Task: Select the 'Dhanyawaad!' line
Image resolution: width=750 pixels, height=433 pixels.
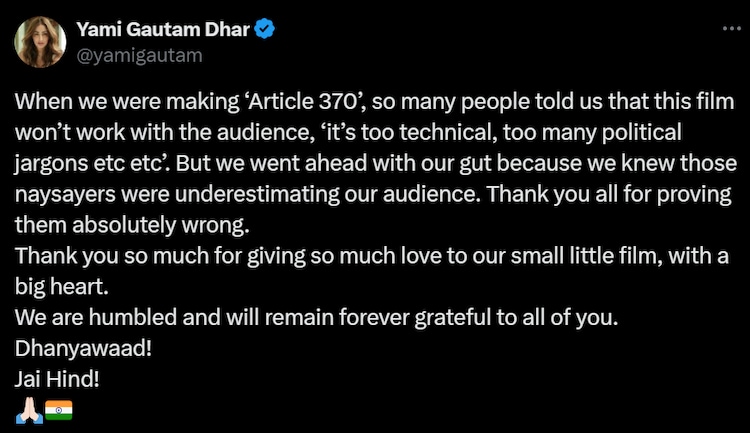Action: (x=73, y=351)
